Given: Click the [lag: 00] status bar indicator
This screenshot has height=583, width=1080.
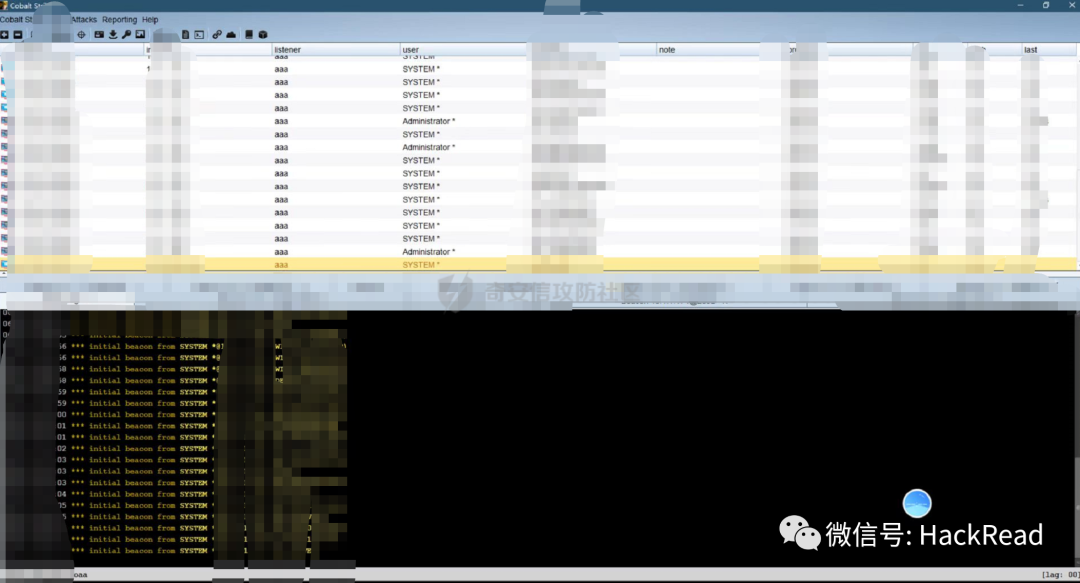Looking at the screenshot, I should coord(1060,575).
